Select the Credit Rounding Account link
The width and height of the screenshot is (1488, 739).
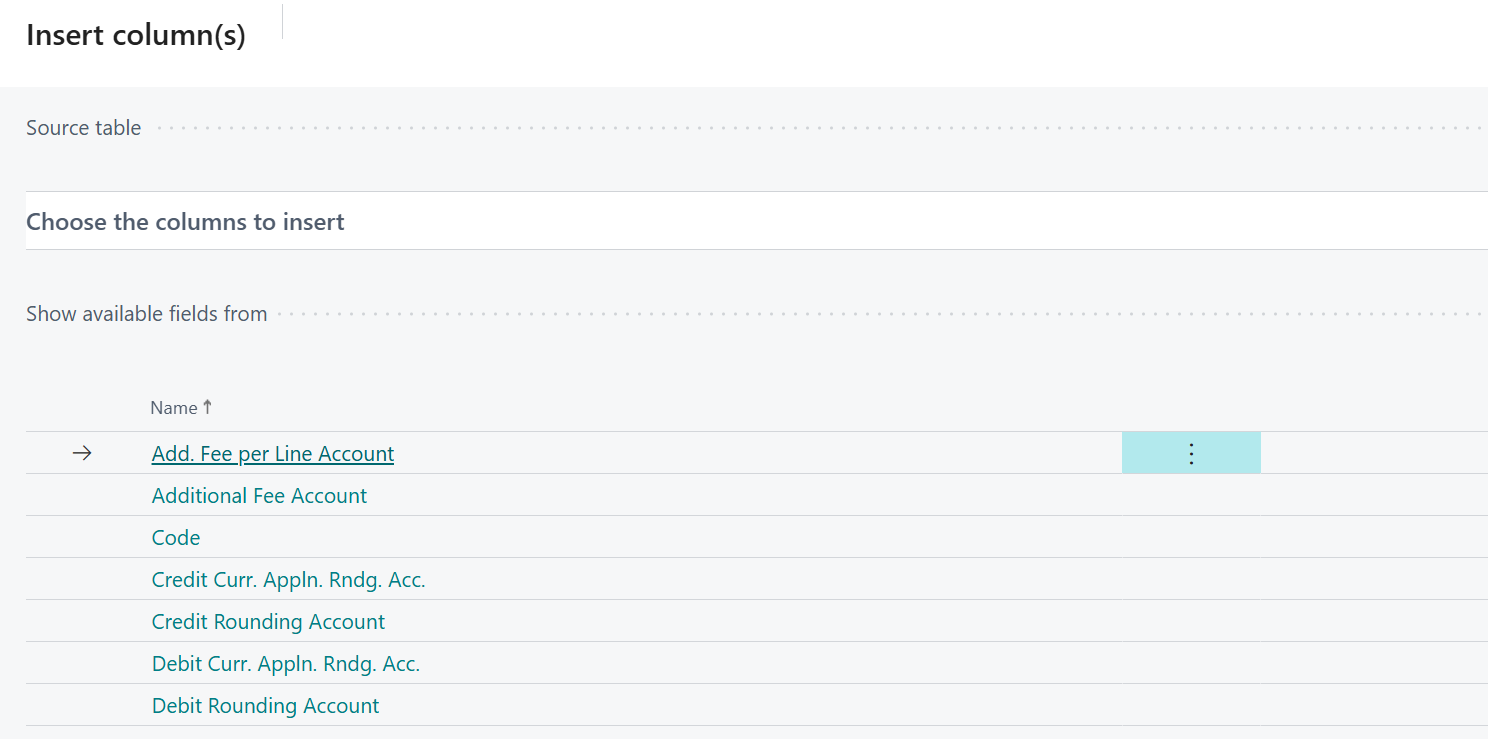268,621
